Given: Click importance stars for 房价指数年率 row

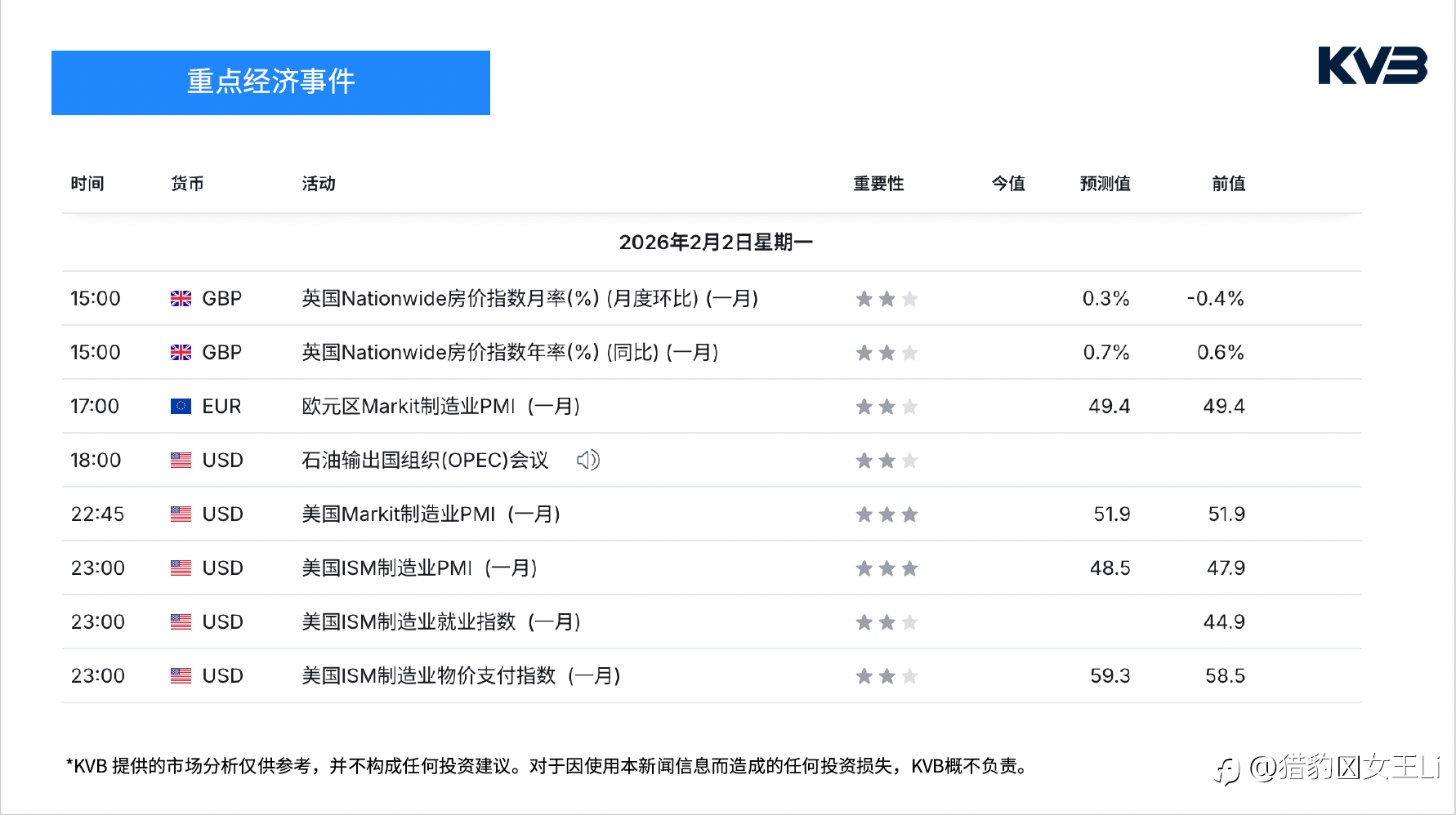Looking at the screenshot, I should pyautogui.click(x=887, y=353).
